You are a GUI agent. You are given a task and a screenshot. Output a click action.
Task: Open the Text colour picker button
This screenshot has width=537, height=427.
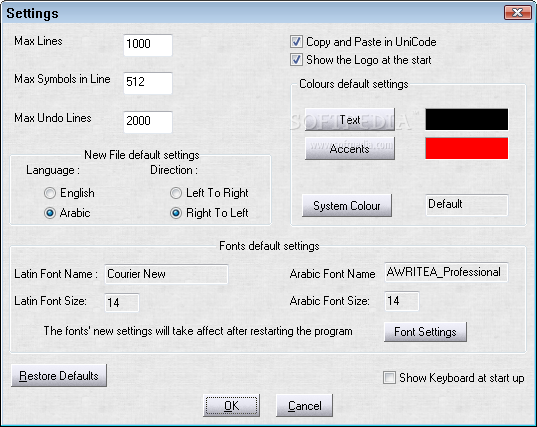click(350, 120)
